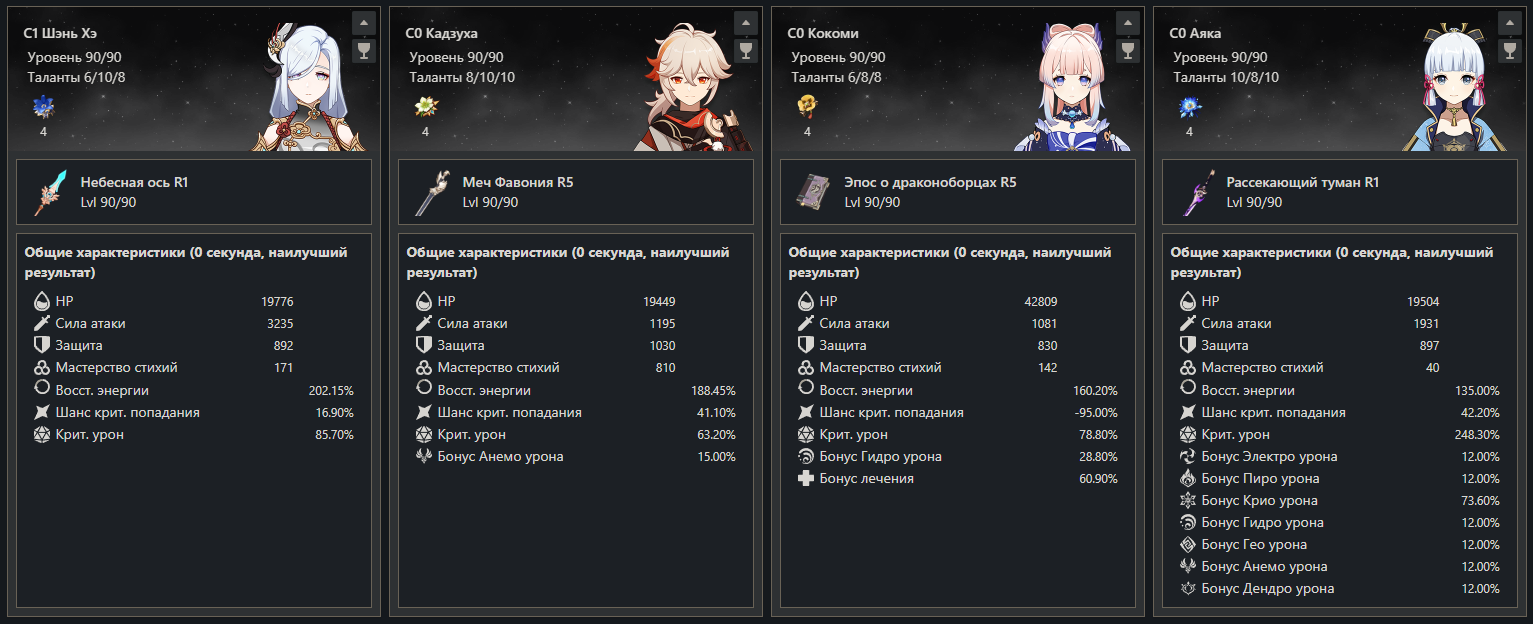Click the blue artifact set flower for Шэнь Хэ
The width and height of the screenshot is (1533, 624).
click(43, 106)
